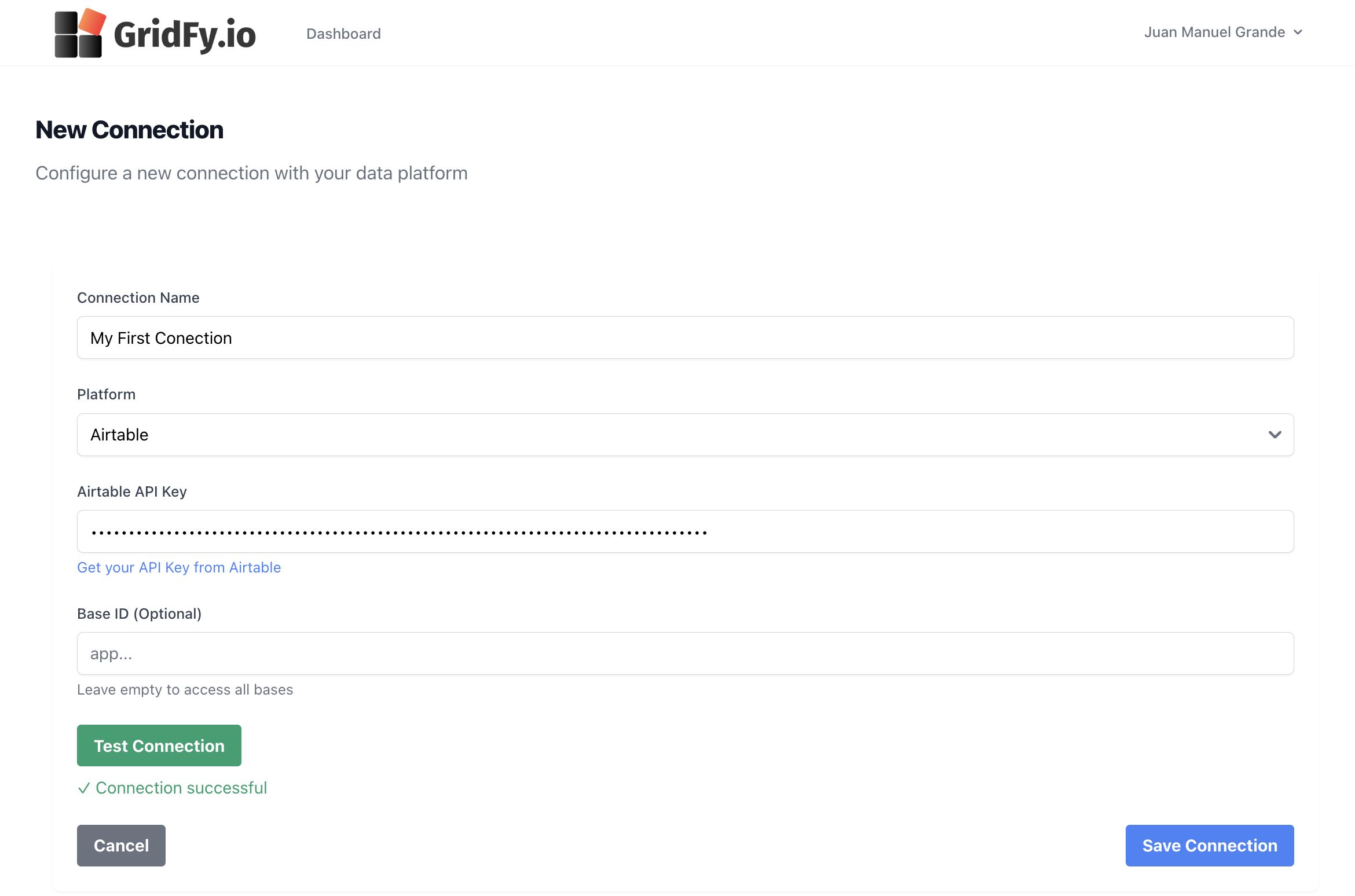Expand the chevron beside the user name
This screenshot has width=1355, height=896.
click(1298, 32)
